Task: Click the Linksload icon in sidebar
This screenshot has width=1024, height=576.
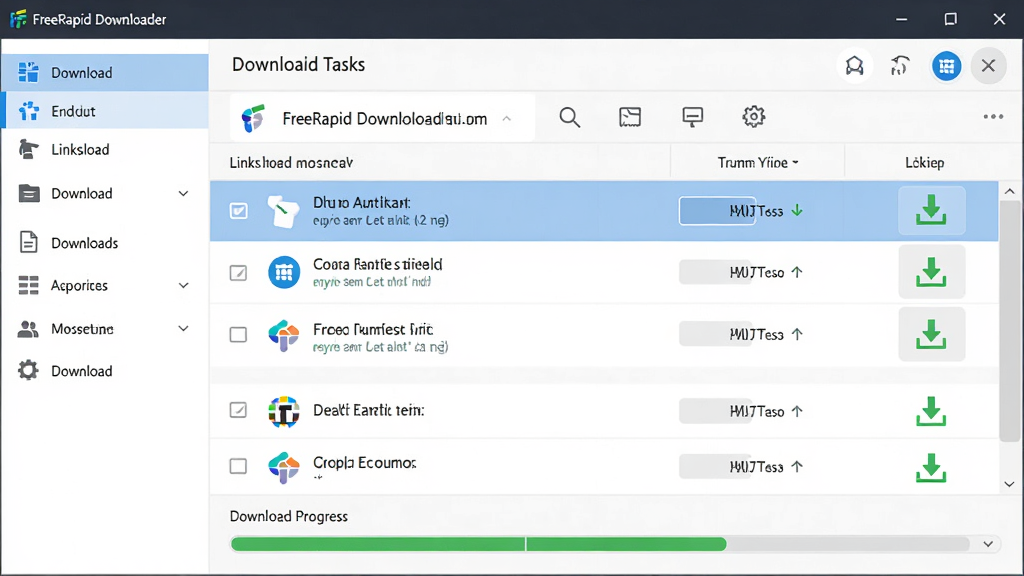Action: 28,150
